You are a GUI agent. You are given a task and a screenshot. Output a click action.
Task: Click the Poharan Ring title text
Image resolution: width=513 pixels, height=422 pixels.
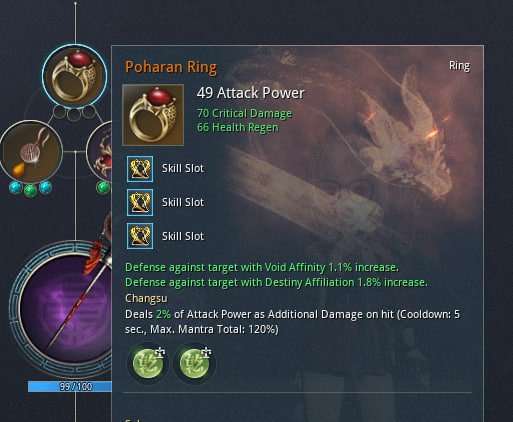[171, 67]
